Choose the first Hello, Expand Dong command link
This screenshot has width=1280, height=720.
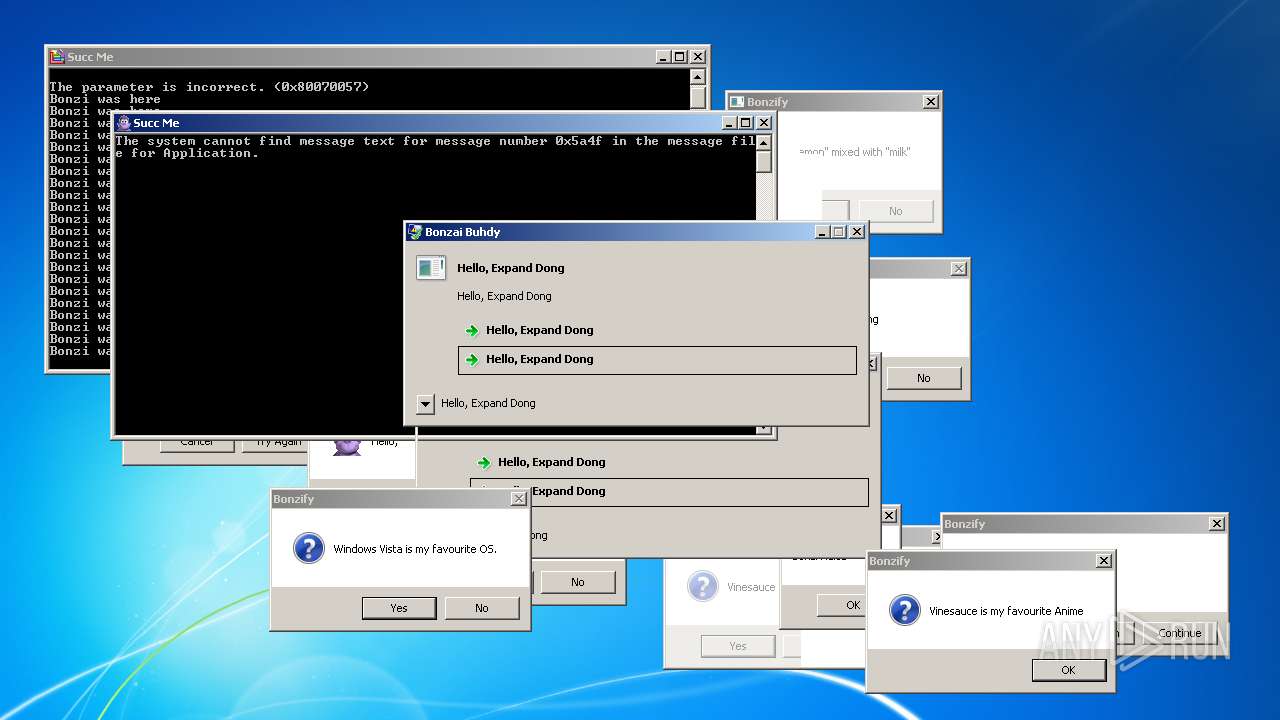[657, 330]
